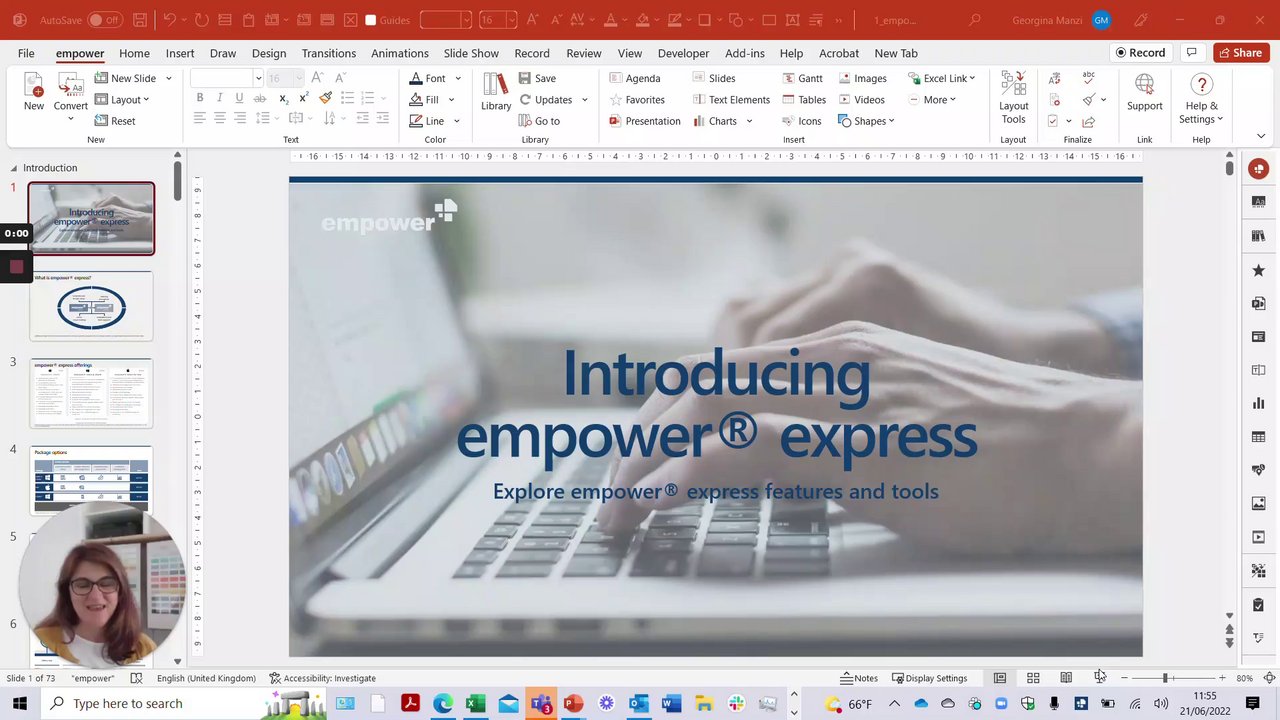Open the empower Library
1280x720 pixels.
pos(496,92)
